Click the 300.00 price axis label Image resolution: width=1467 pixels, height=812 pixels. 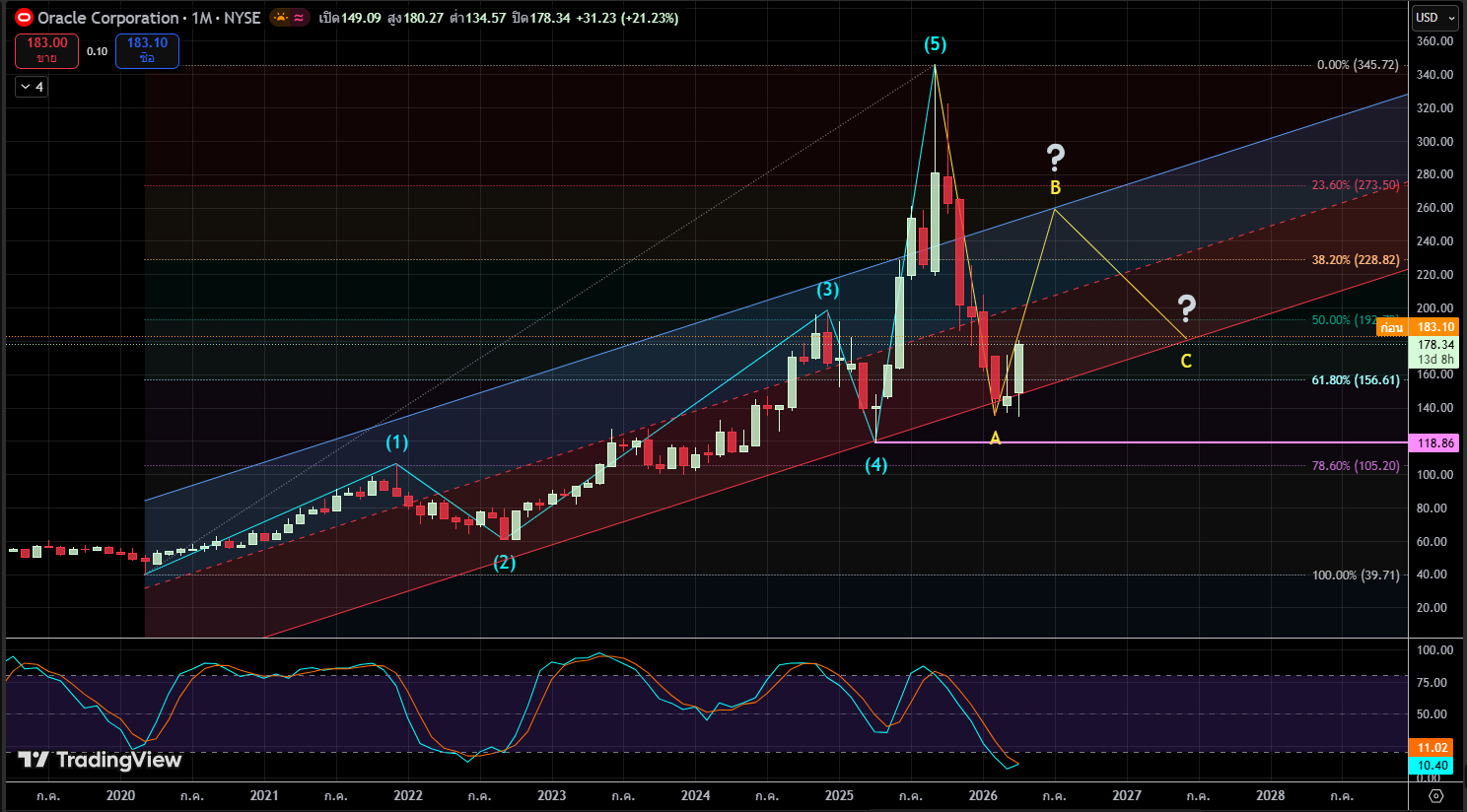[x=1434, y=142]
